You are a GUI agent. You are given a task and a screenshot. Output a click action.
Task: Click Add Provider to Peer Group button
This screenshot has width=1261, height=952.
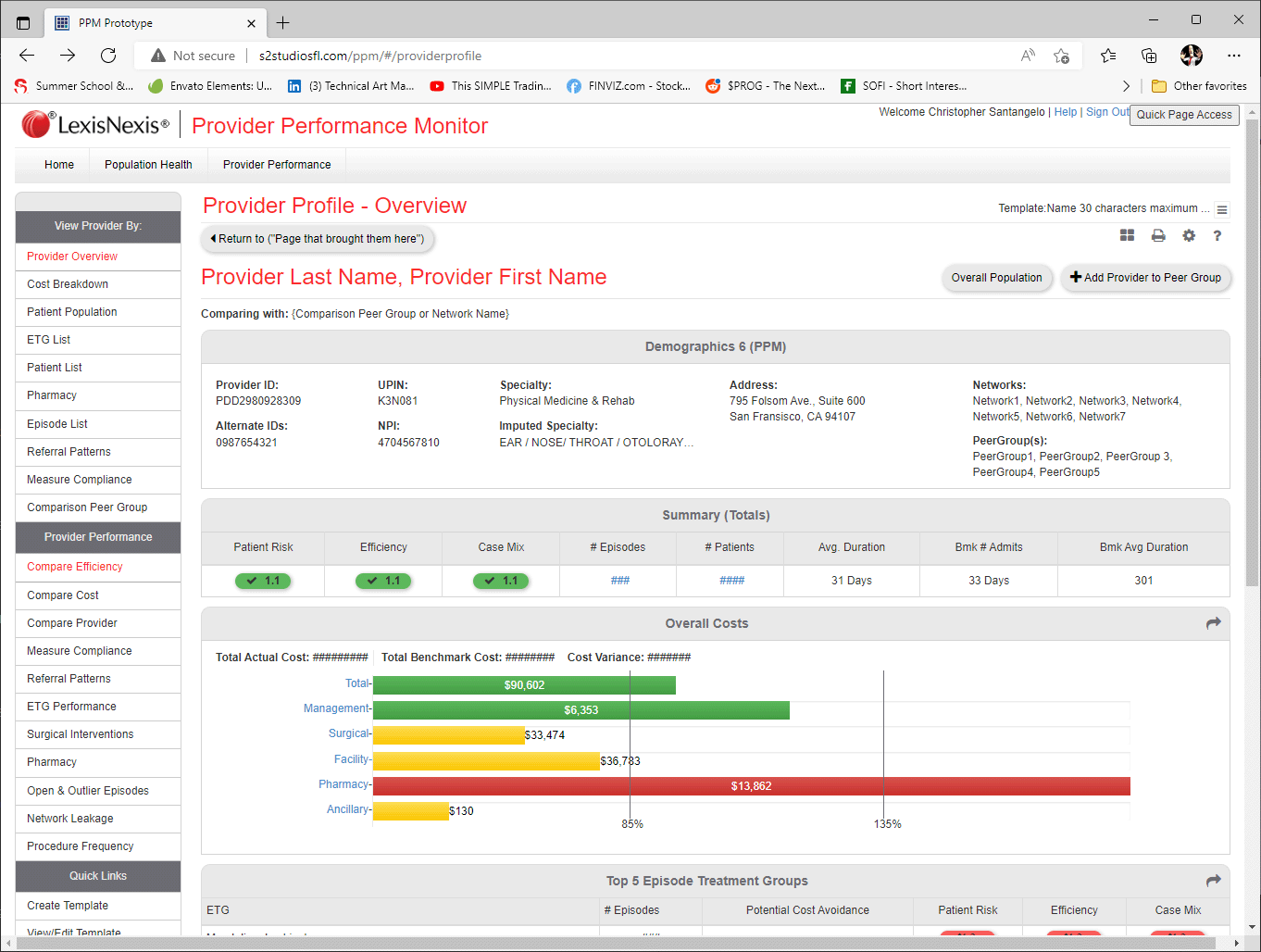click(1145, 278)
